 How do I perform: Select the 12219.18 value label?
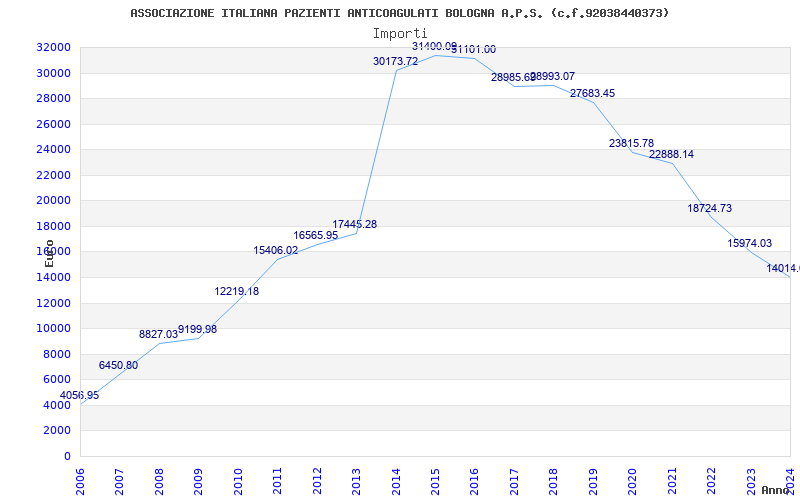(x=237, y=292)
